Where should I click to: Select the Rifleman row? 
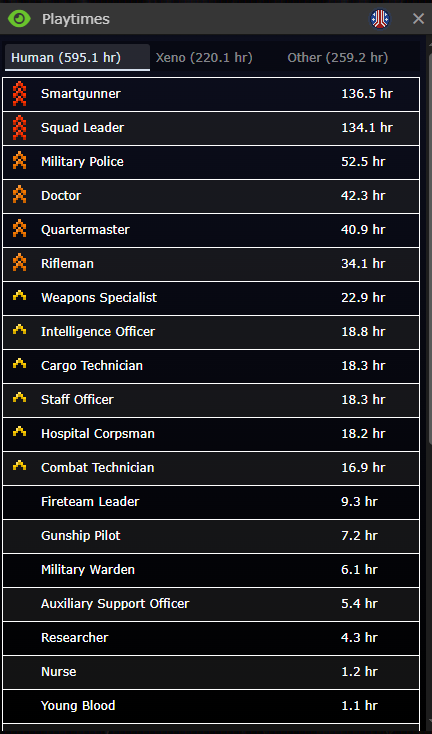click(211, 264)
